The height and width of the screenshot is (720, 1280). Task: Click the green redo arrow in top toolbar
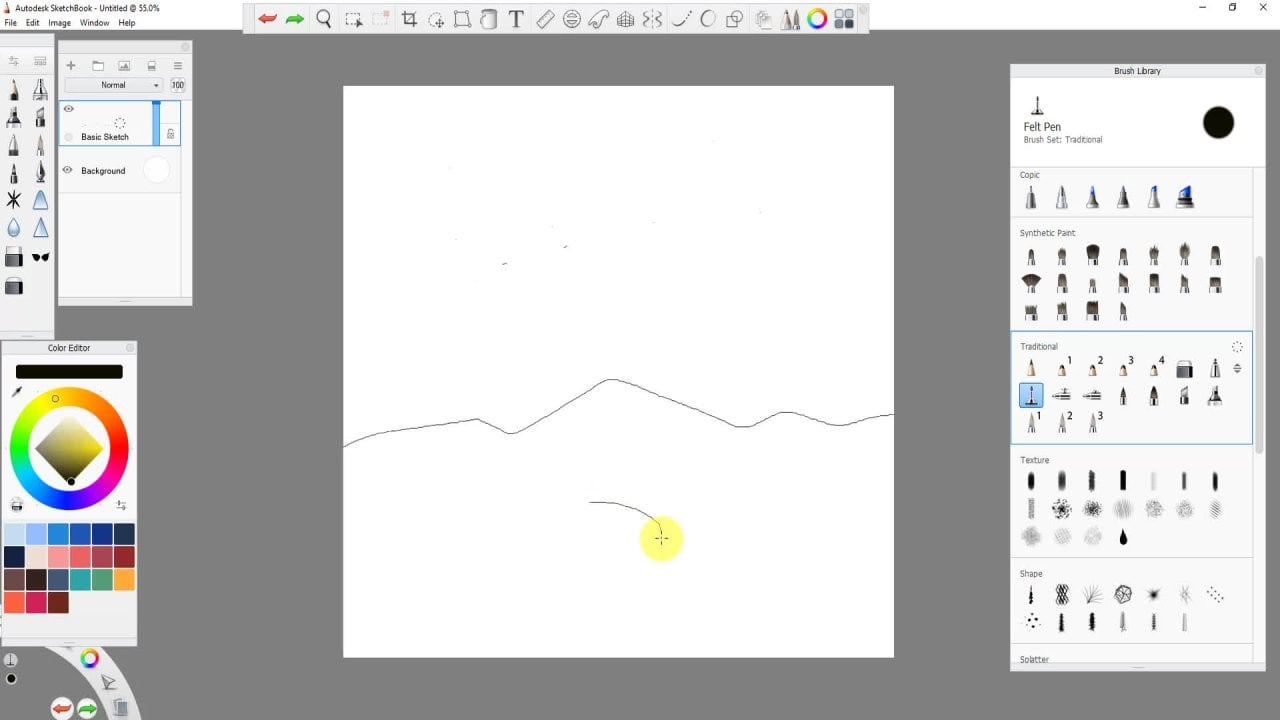point(295,19)
